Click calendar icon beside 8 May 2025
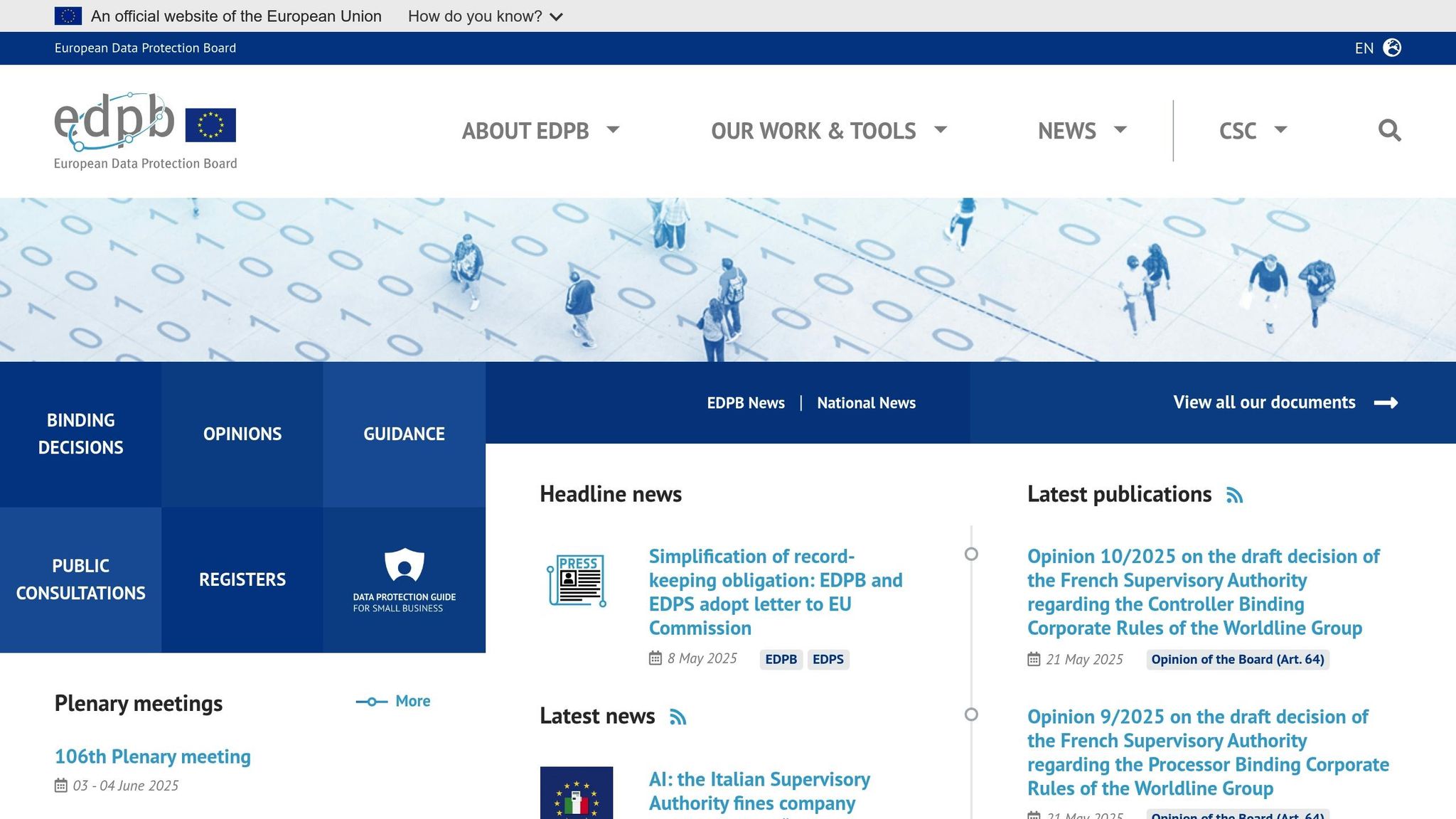Screen dimensions: 1456x819 coord(655,658)
